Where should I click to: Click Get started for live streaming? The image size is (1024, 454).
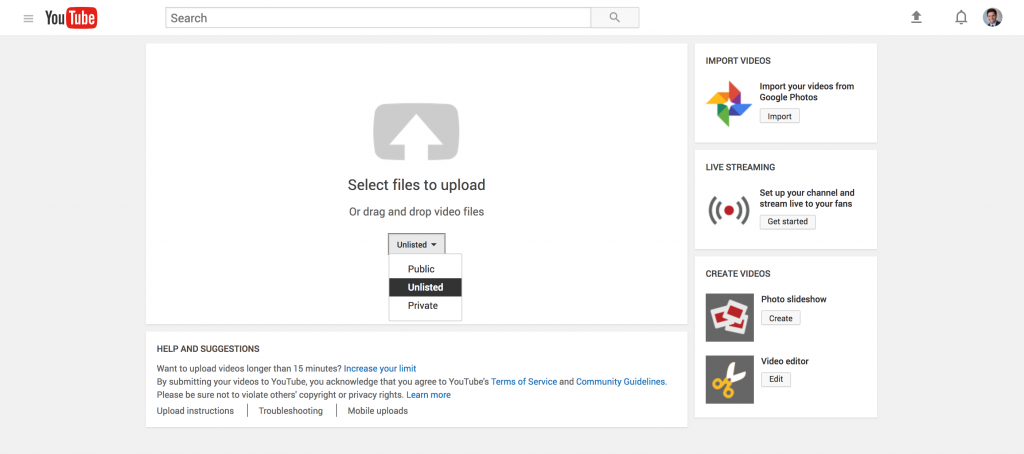pos(788,221)
